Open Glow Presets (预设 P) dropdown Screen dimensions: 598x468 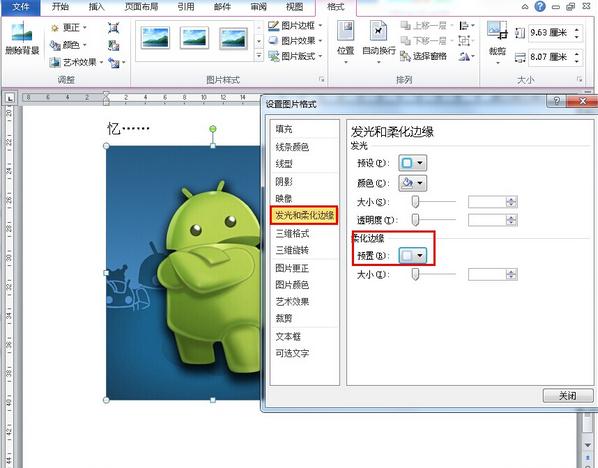pos(412,163)
